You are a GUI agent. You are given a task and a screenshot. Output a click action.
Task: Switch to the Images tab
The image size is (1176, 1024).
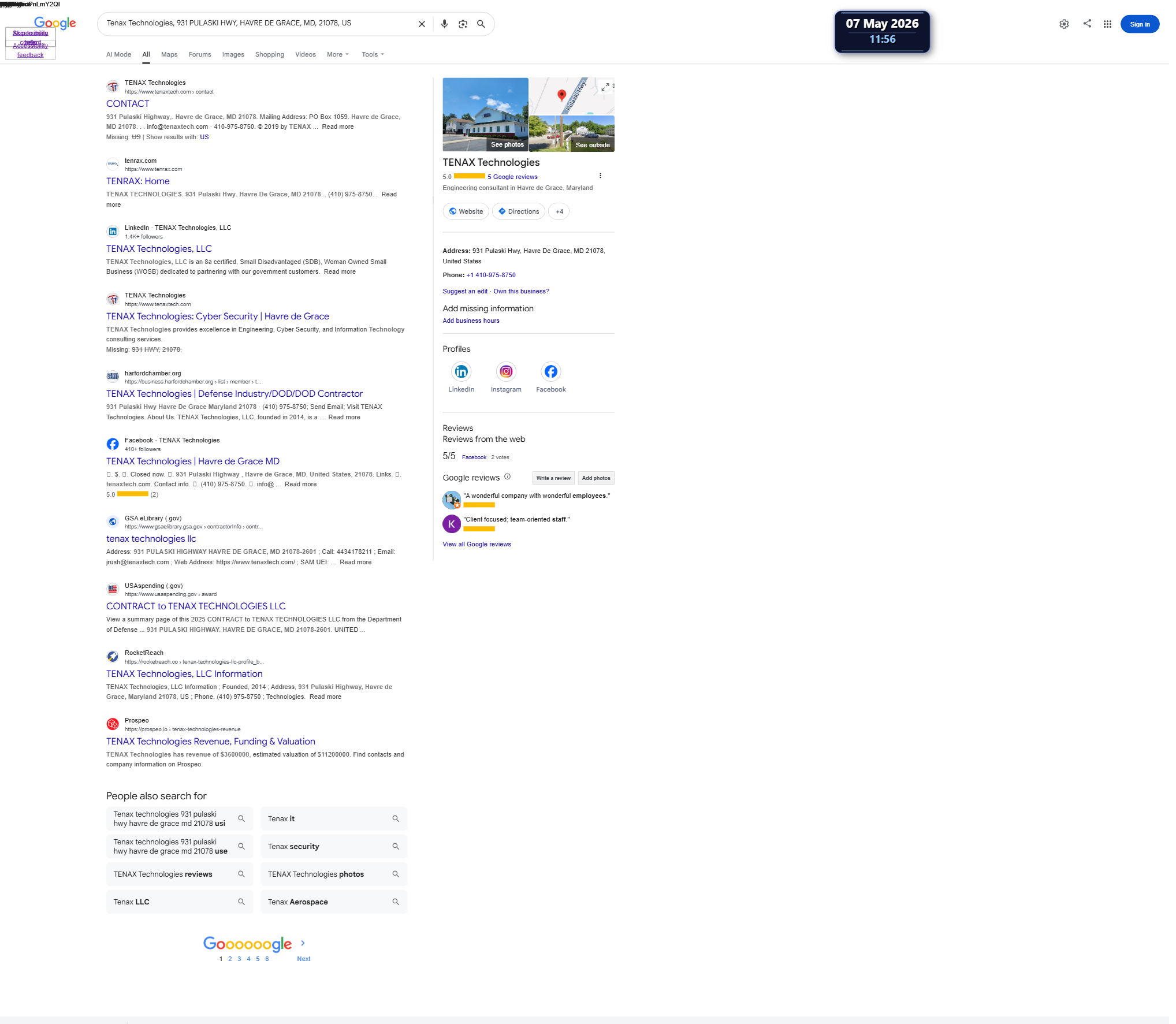click(233, 54)
